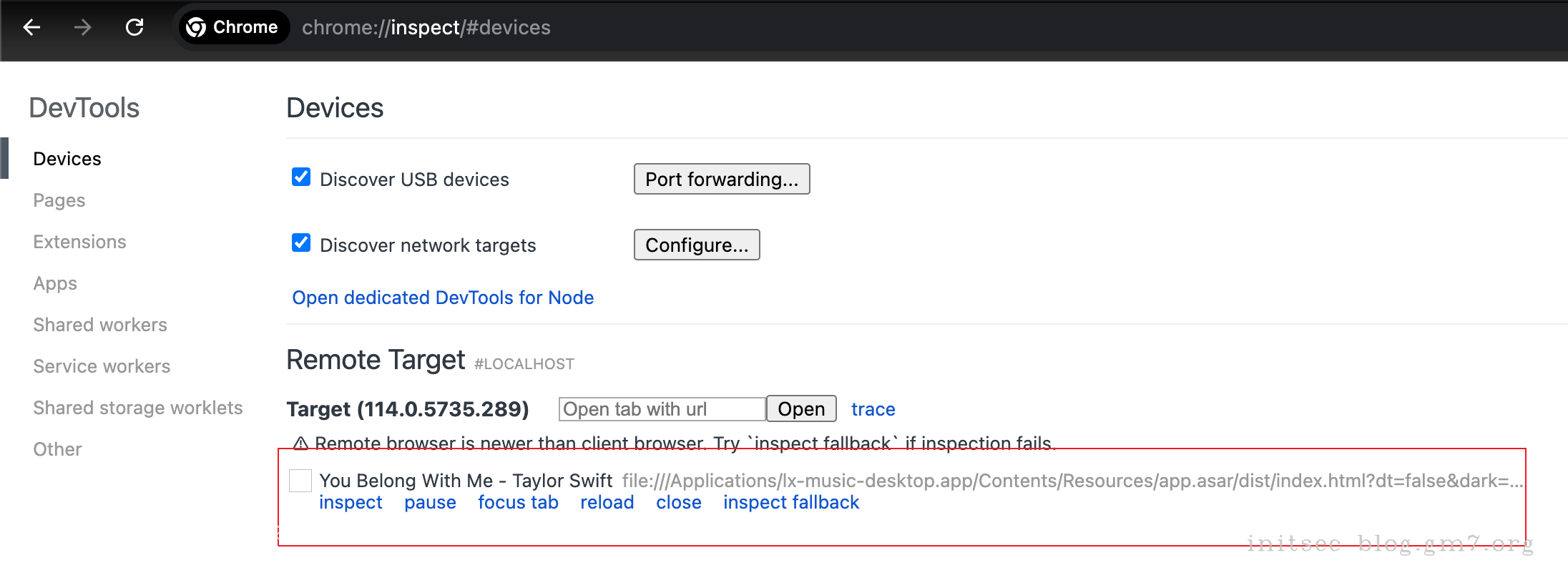Viewport: 1568px width, 578px height.
Task: Click focus tab for the remote target
Action: [x=518, y=503]
